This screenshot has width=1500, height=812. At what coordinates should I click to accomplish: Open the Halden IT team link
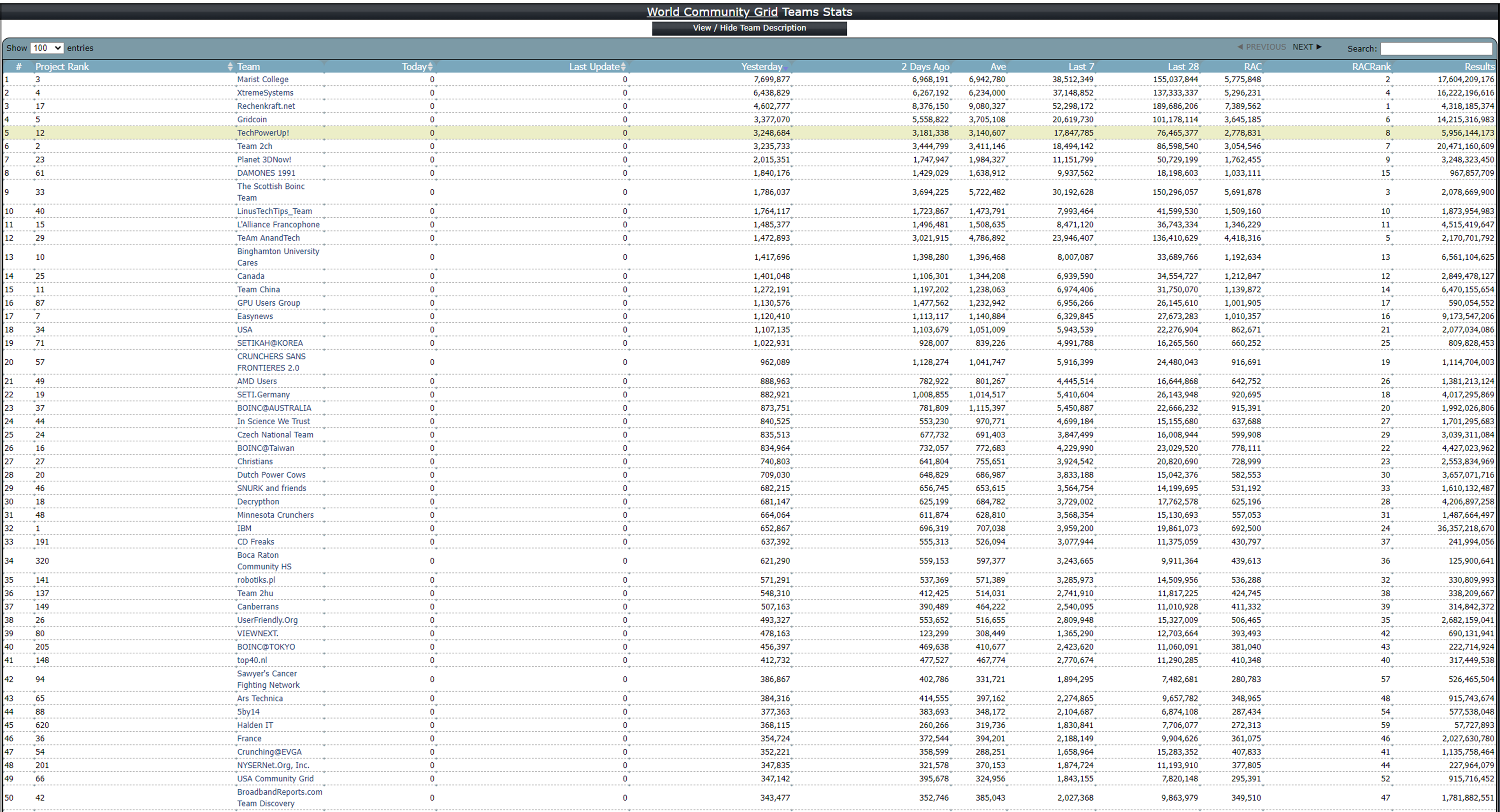[x=255, y=725]
